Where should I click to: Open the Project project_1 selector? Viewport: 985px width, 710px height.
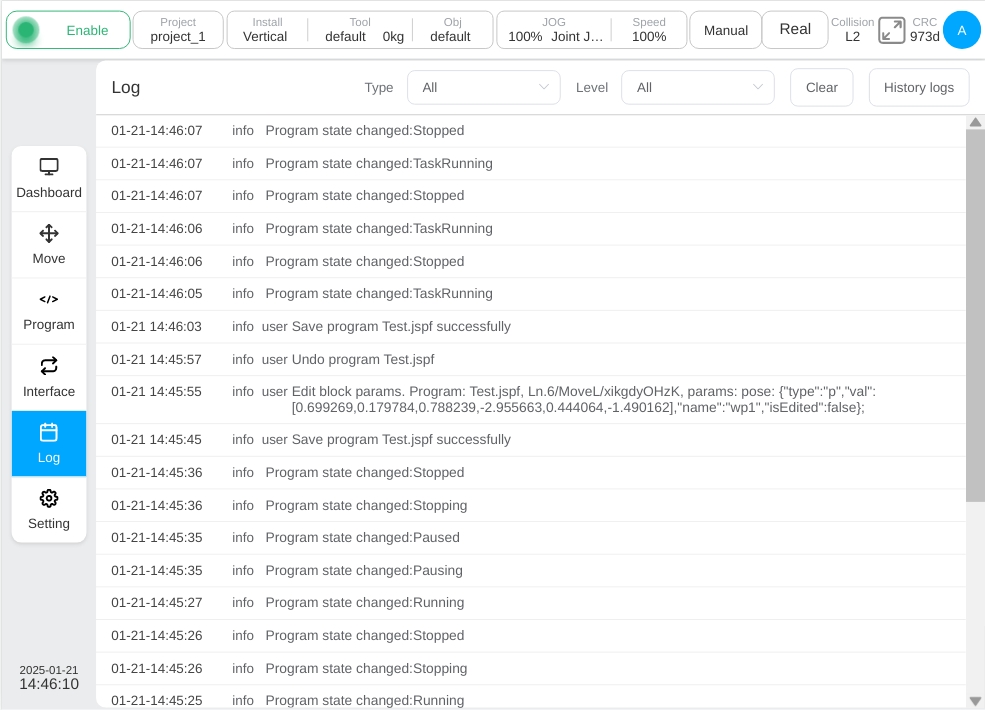click(178, 30)
